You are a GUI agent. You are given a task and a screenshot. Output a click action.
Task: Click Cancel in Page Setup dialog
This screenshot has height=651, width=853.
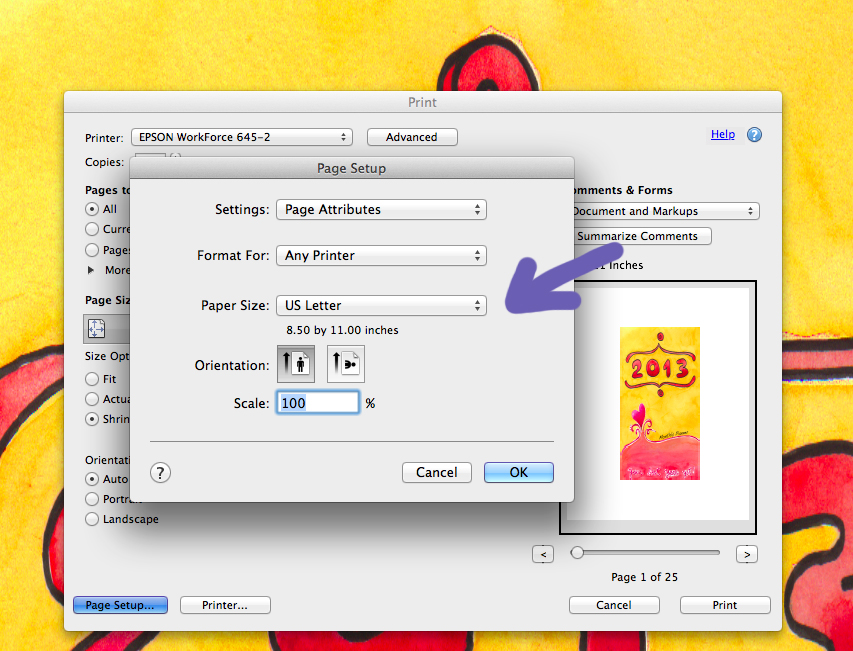(436, 472)
